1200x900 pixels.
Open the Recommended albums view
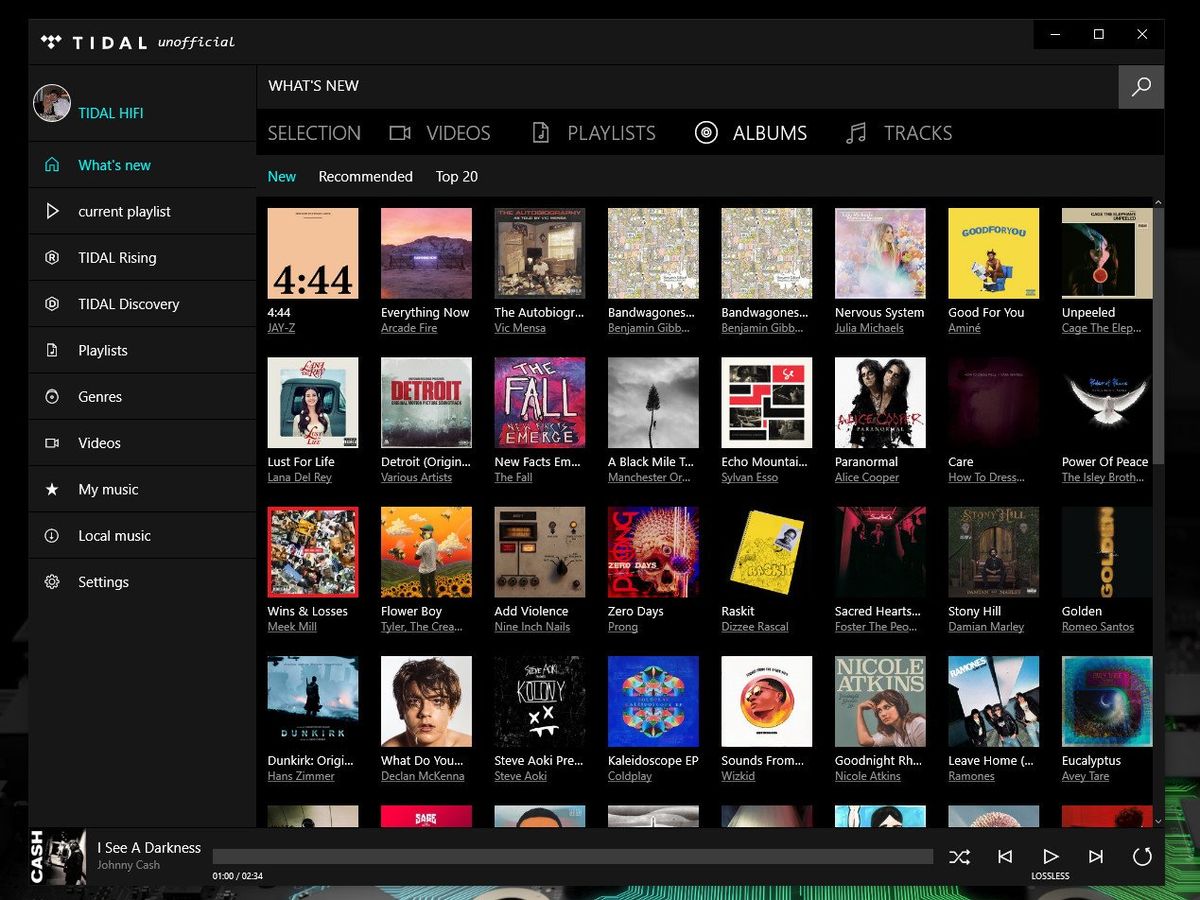pyautogui.click(x=365, y=176)
